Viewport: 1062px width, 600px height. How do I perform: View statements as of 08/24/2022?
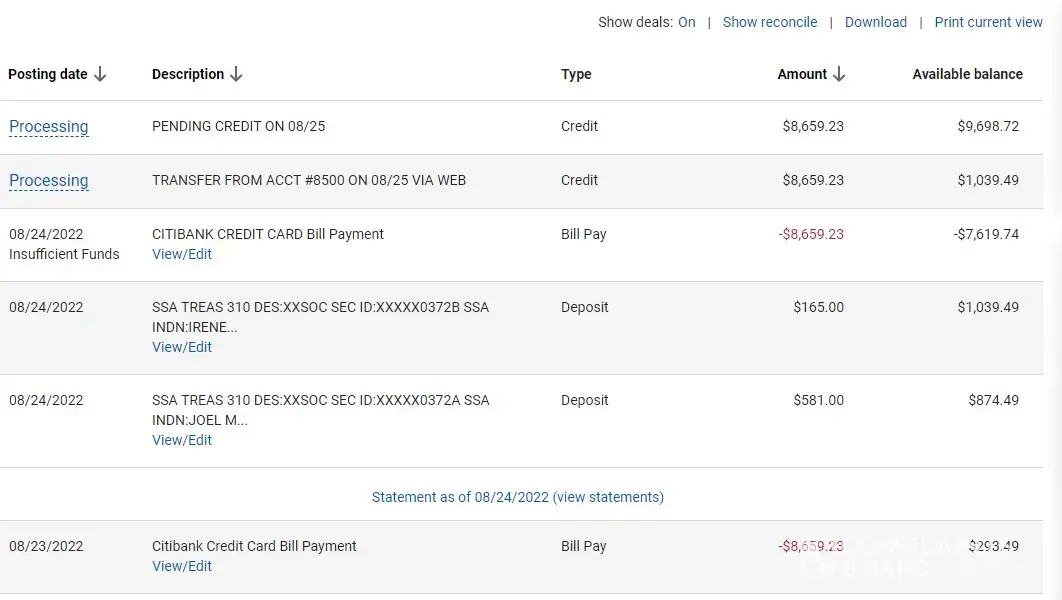pos(517,497)
